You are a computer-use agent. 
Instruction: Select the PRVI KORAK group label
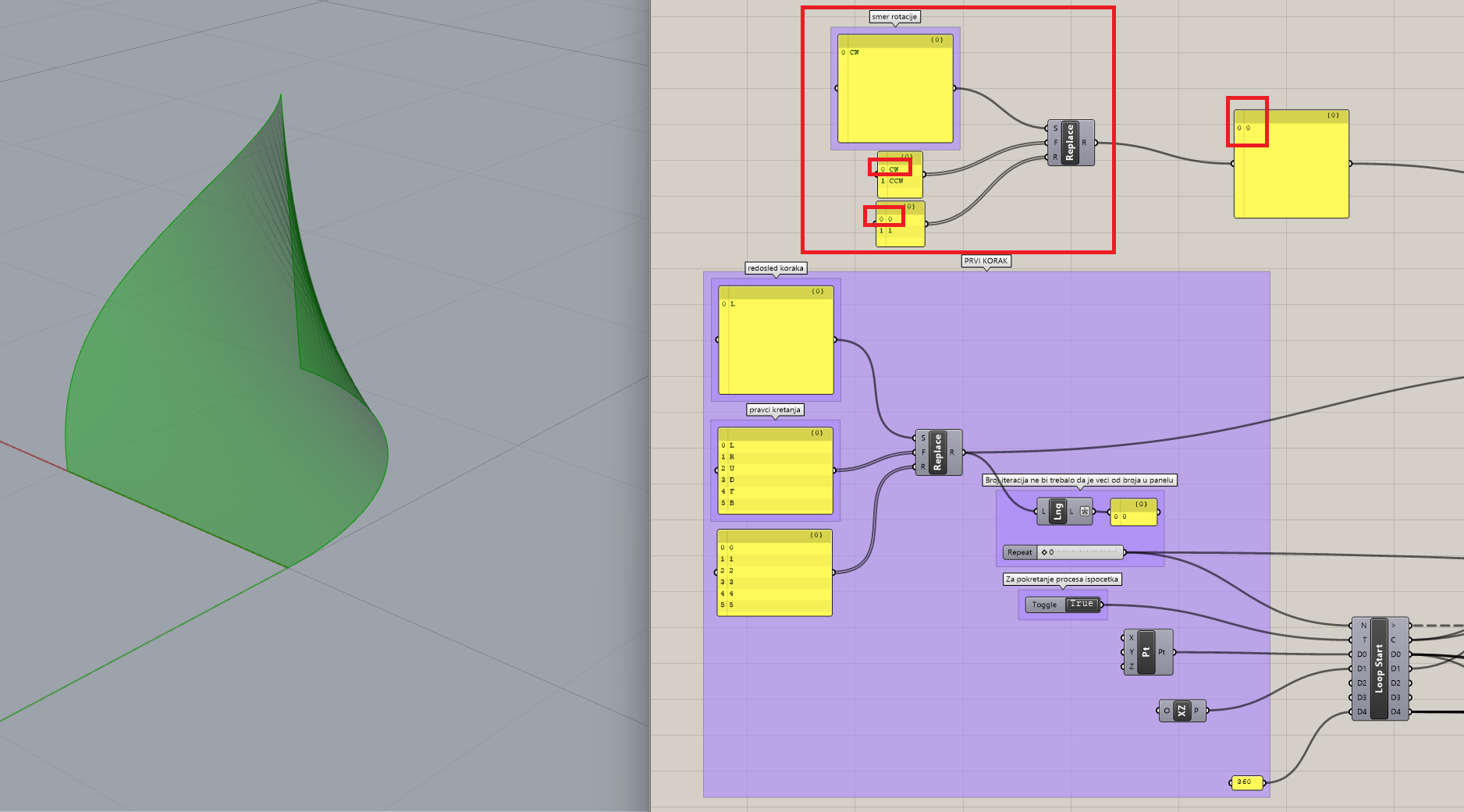[x=986, y=261]
